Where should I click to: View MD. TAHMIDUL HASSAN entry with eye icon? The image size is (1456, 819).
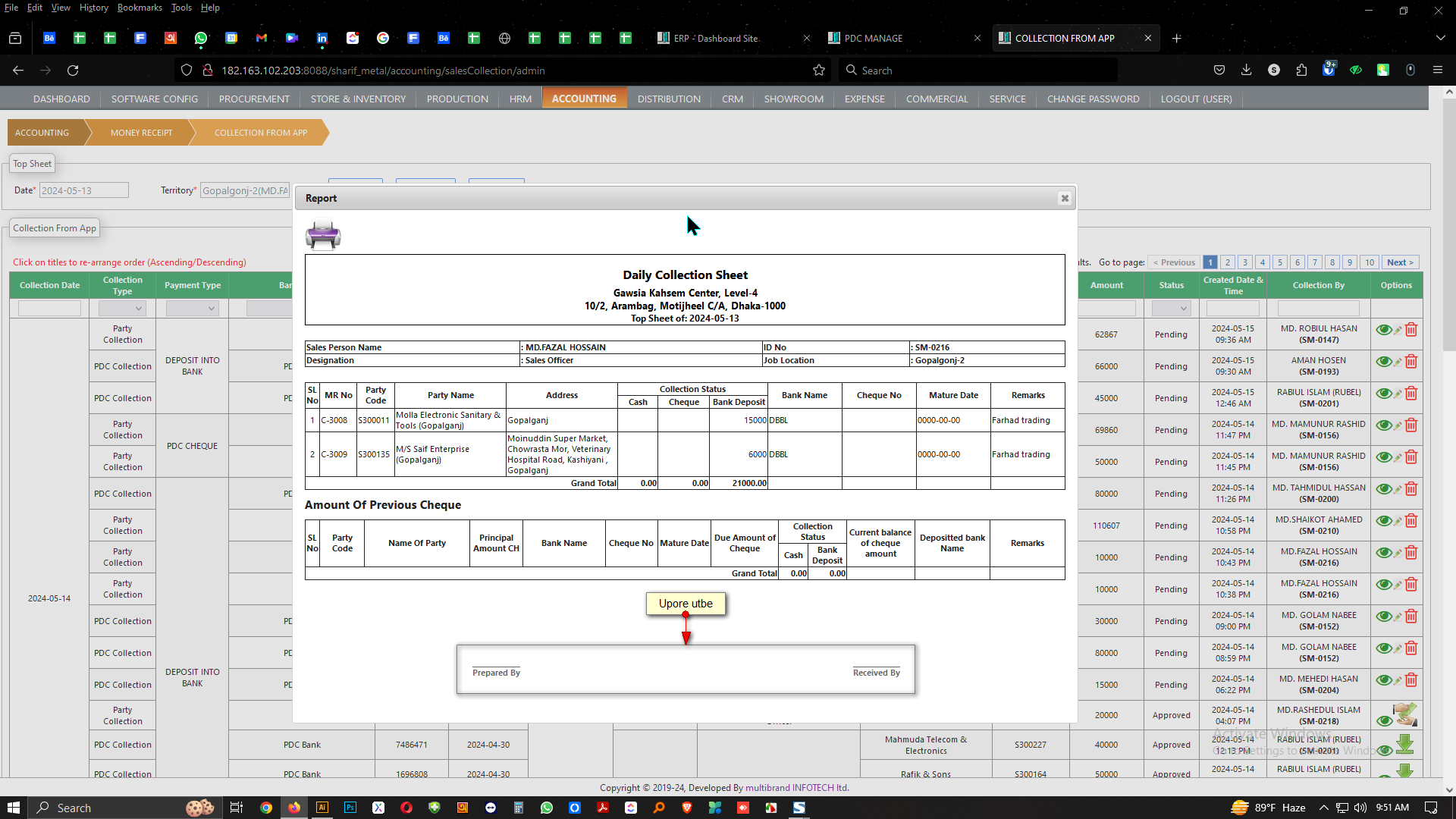tap(1383, 489)
